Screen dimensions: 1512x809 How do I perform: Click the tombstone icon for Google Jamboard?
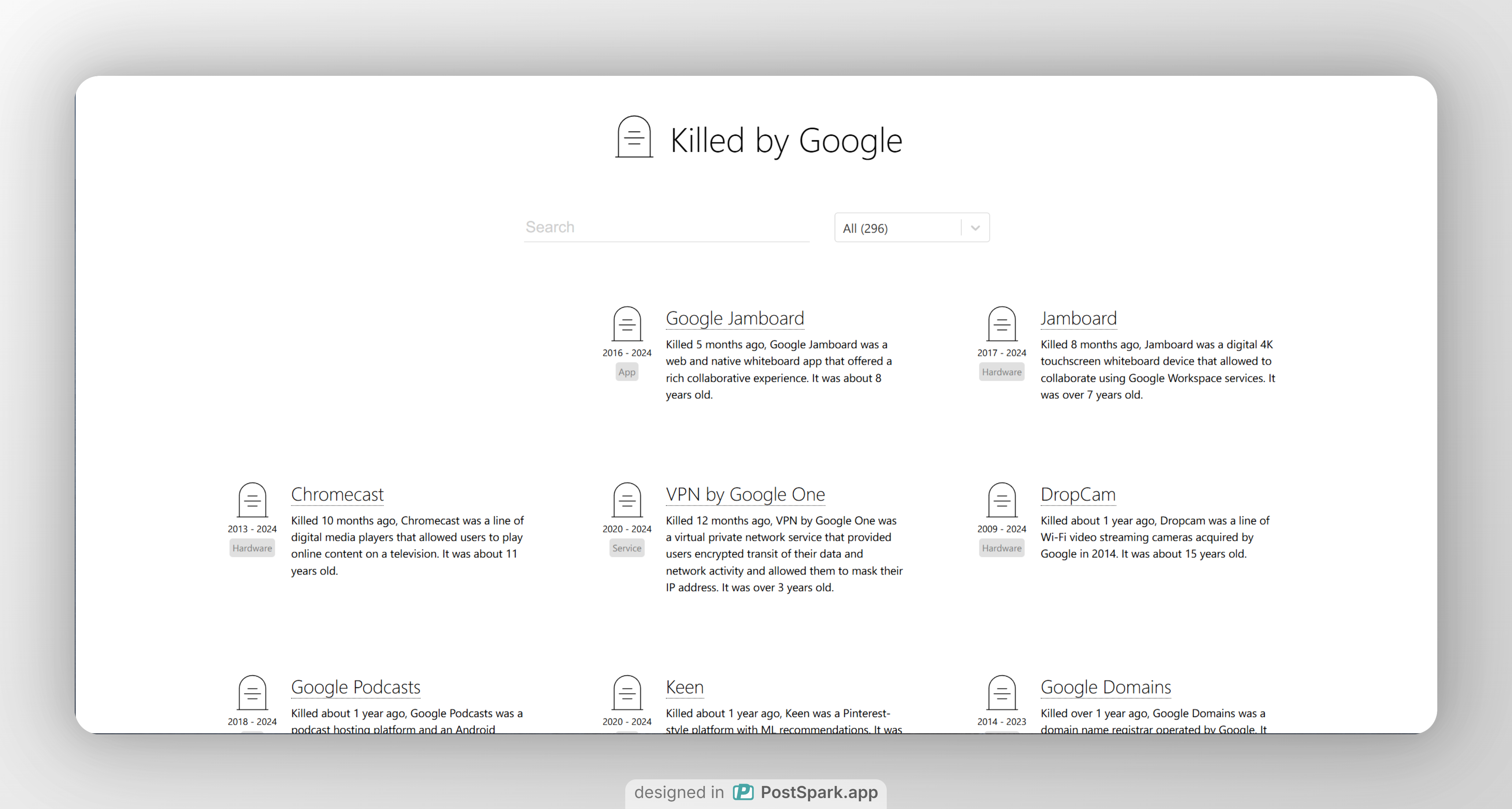[x=627, y=324]
